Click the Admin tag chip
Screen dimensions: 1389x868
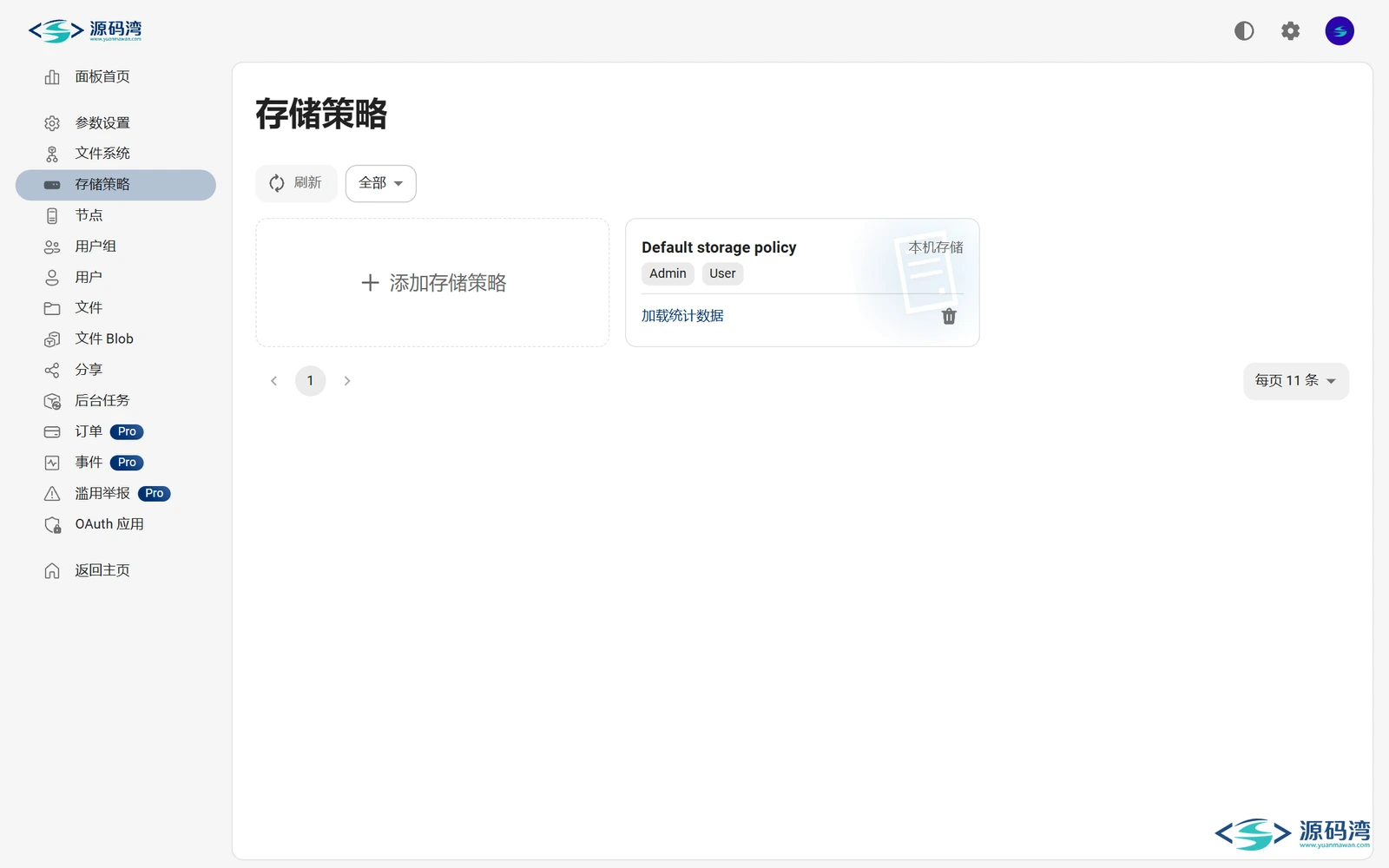click(668, 273)
